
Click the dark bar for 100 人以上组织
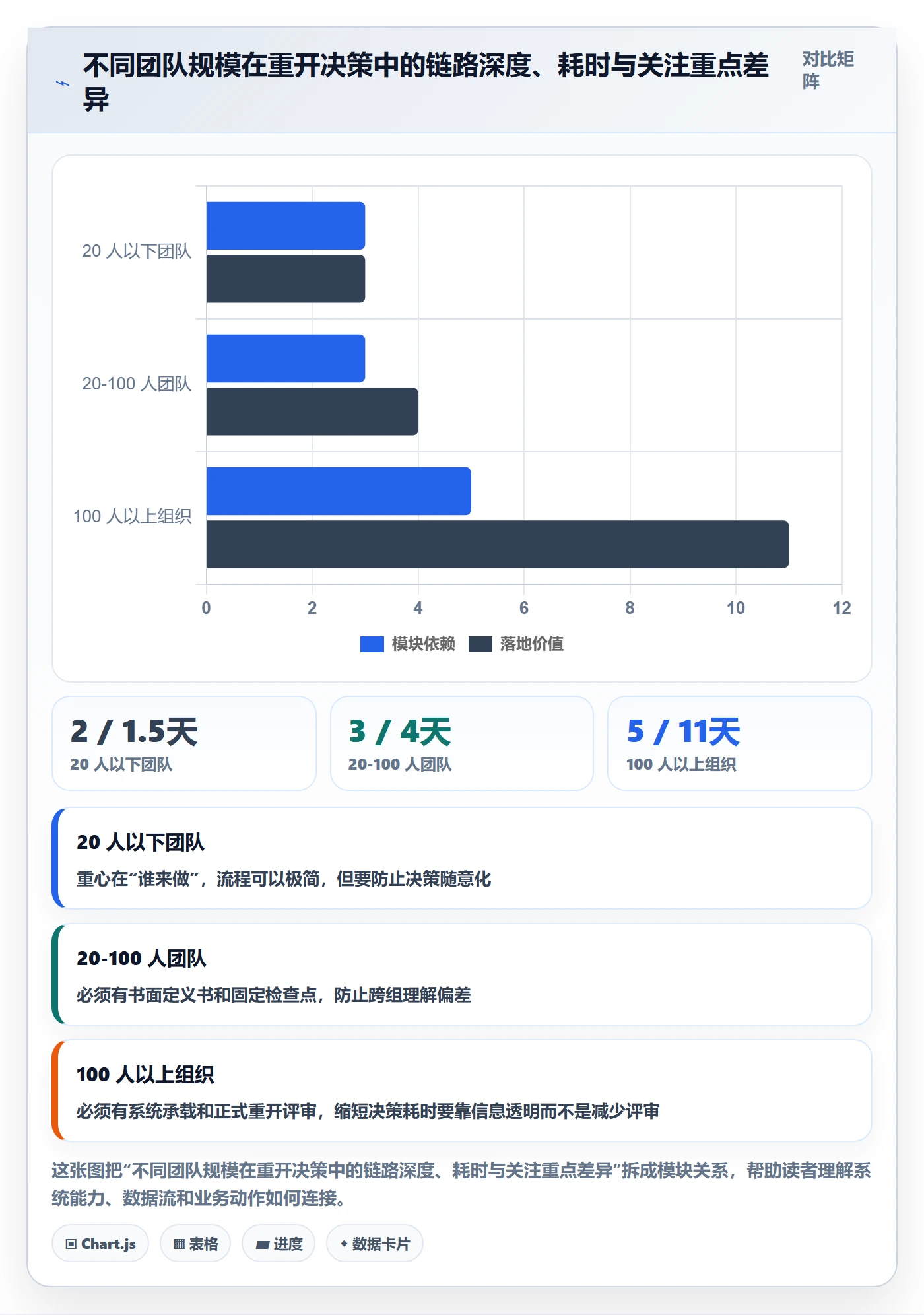pos(498,544)
